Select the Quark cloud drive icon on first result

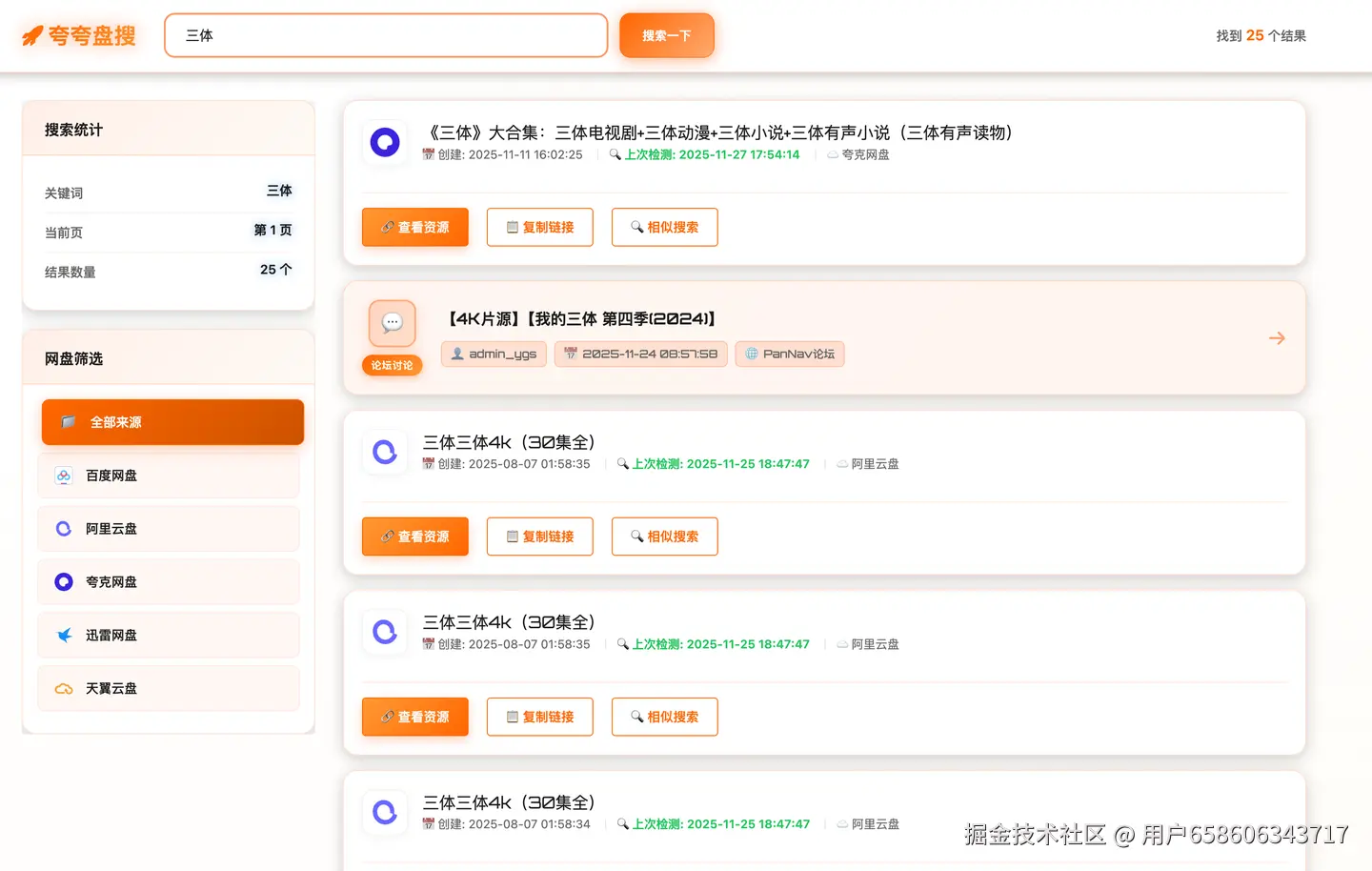385,141
